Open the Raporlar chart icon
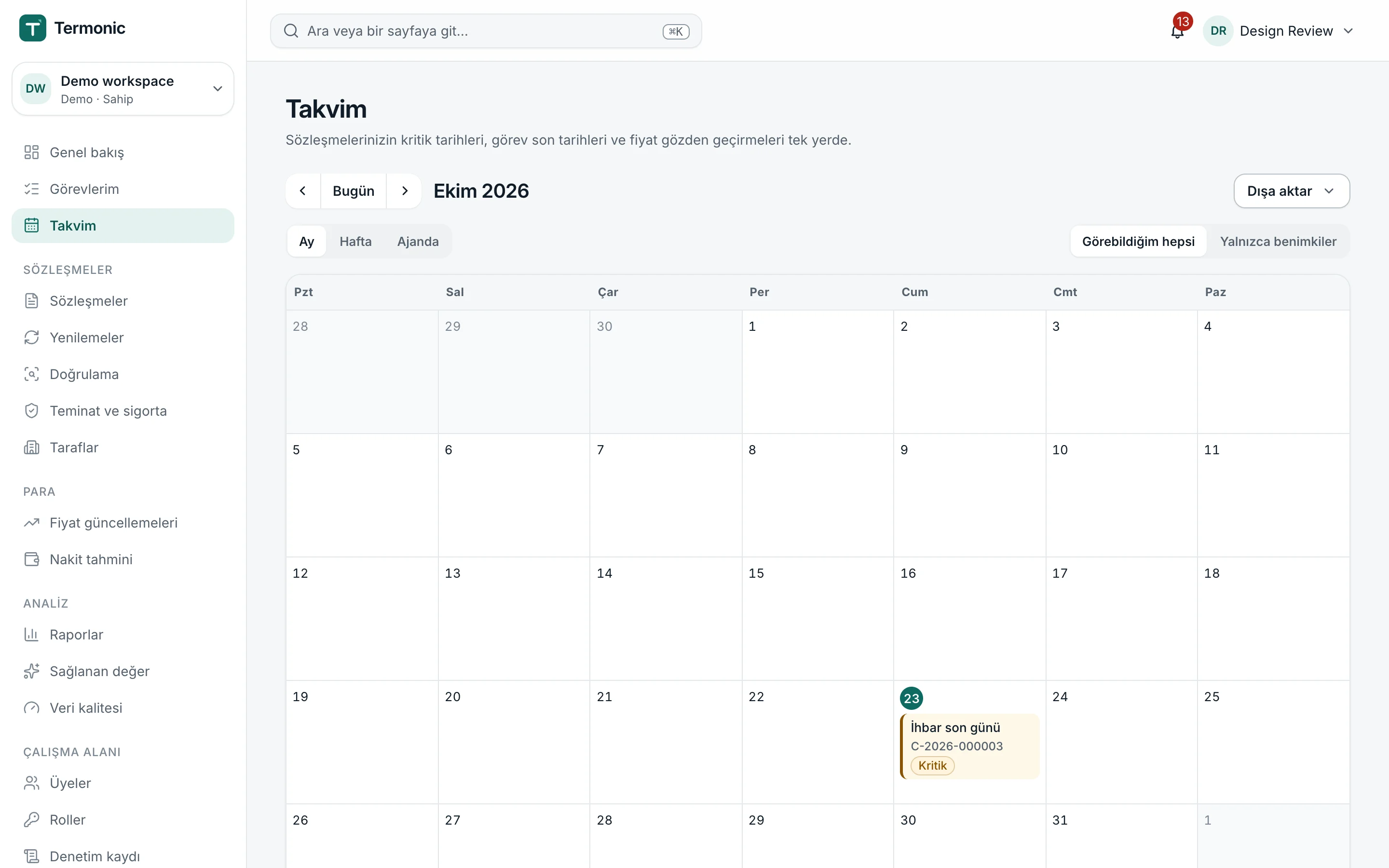The width and height of the screenshot is (1389, 868). click(x=31, y=634)
